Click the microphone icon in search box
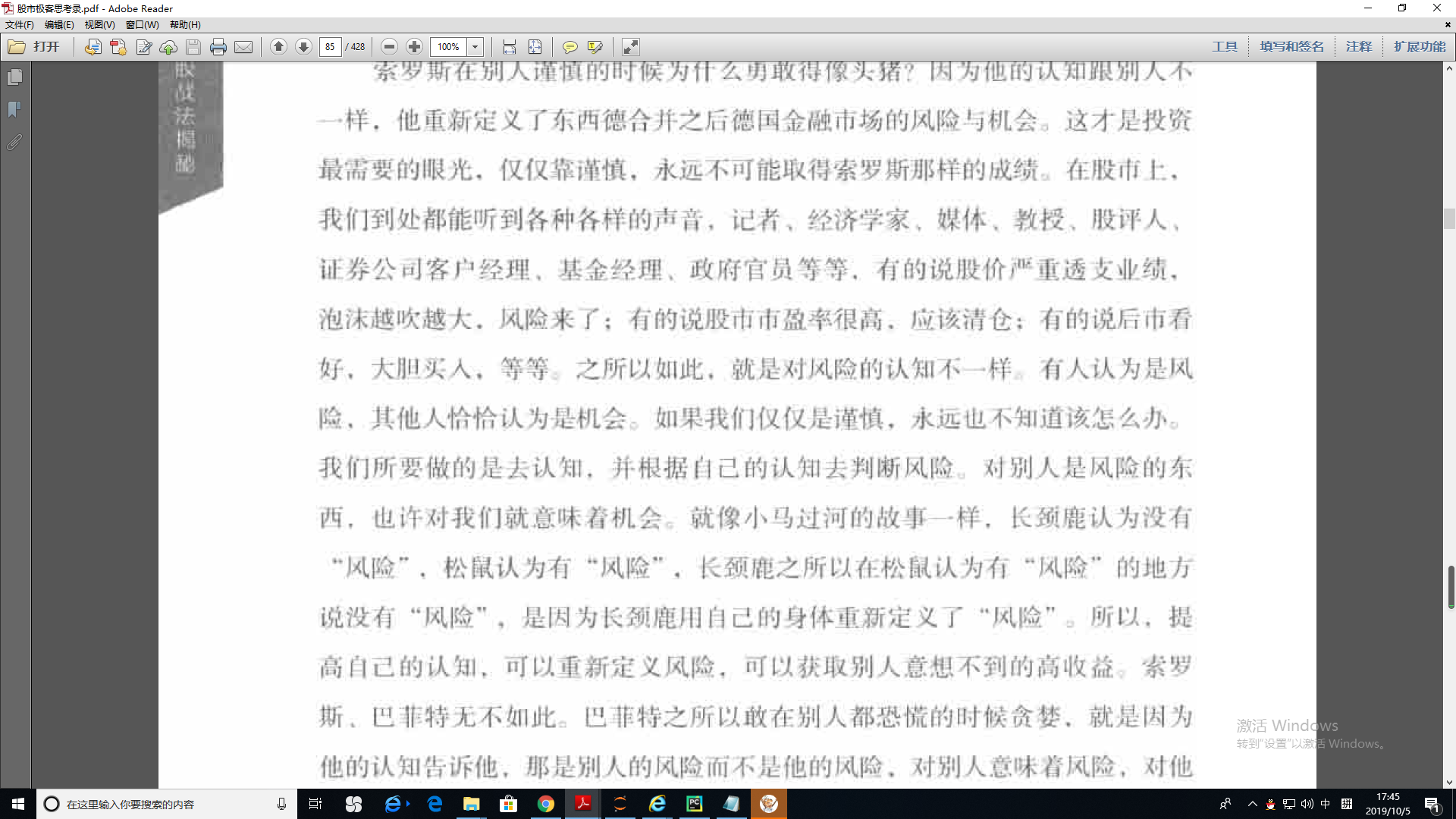 (x=281, y=804)
